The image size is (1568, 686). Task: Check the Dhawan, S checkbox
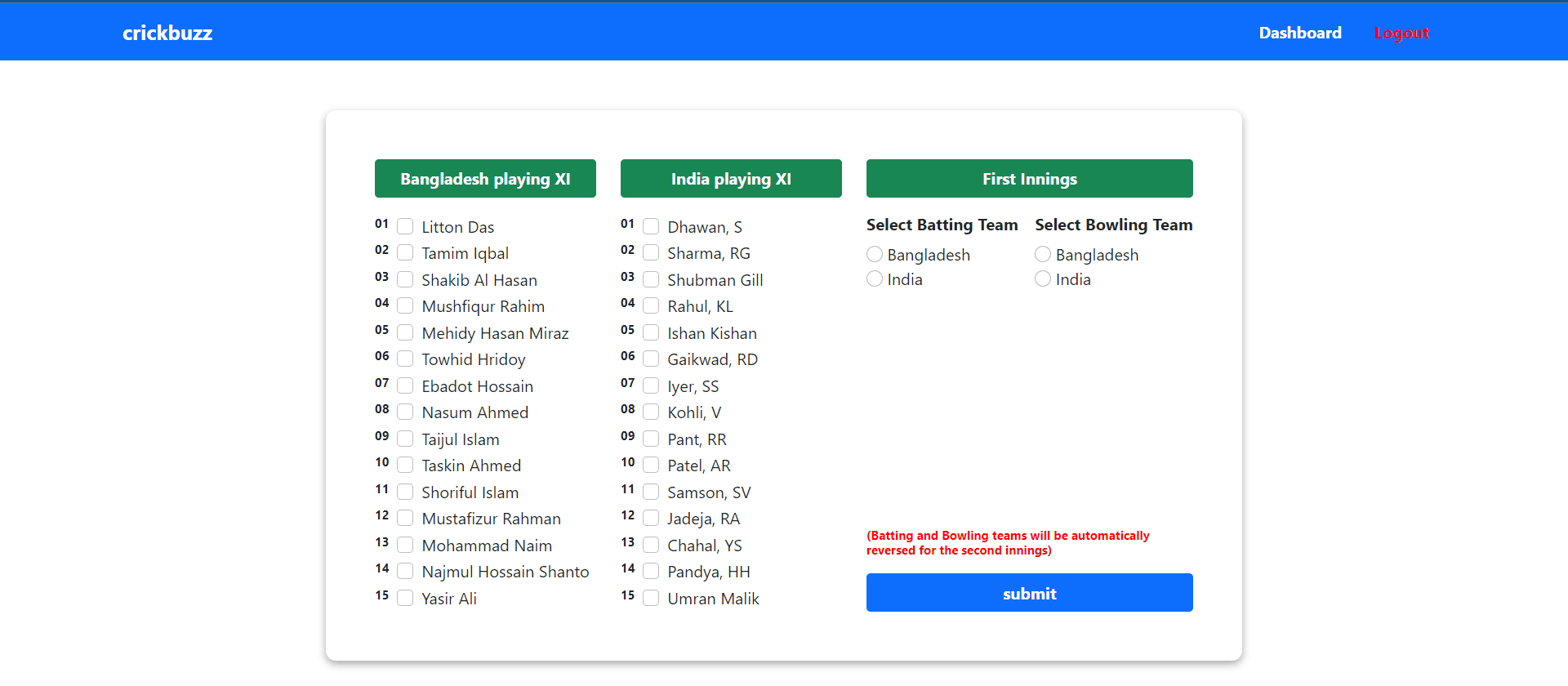pos(651,226)
